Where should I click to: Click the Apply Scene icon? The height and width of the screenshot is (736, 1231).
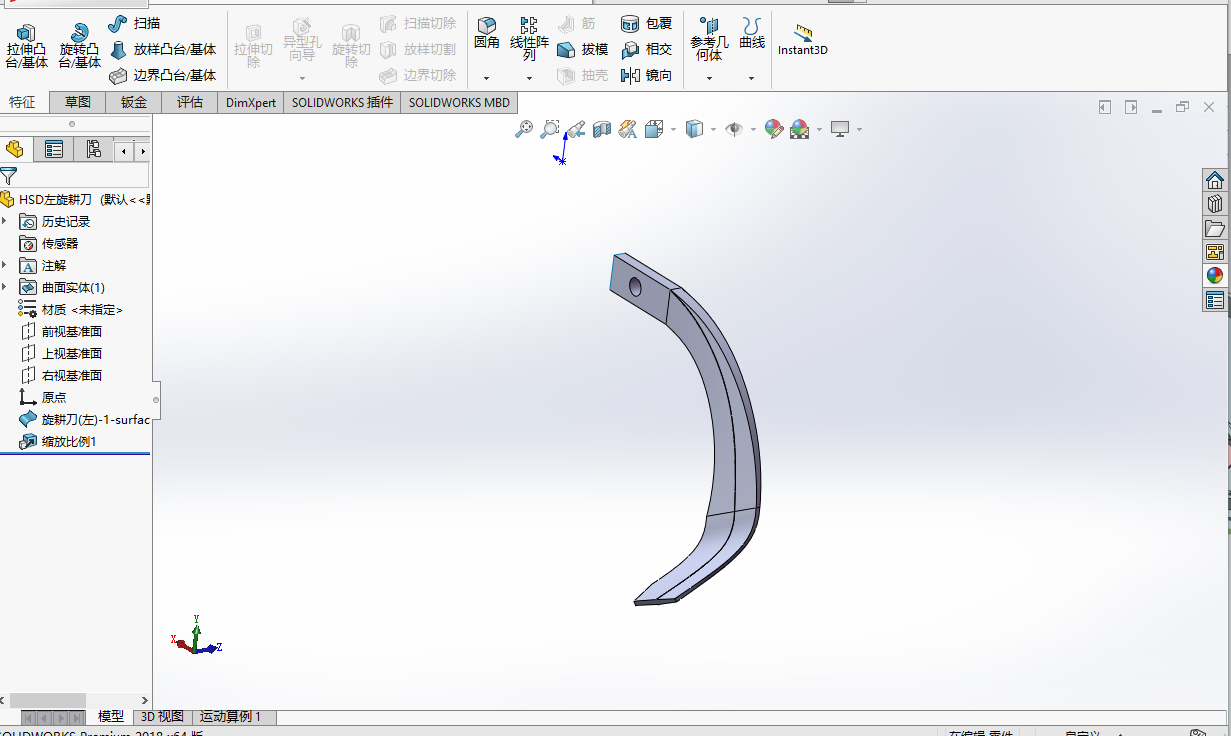coord(799,129)
